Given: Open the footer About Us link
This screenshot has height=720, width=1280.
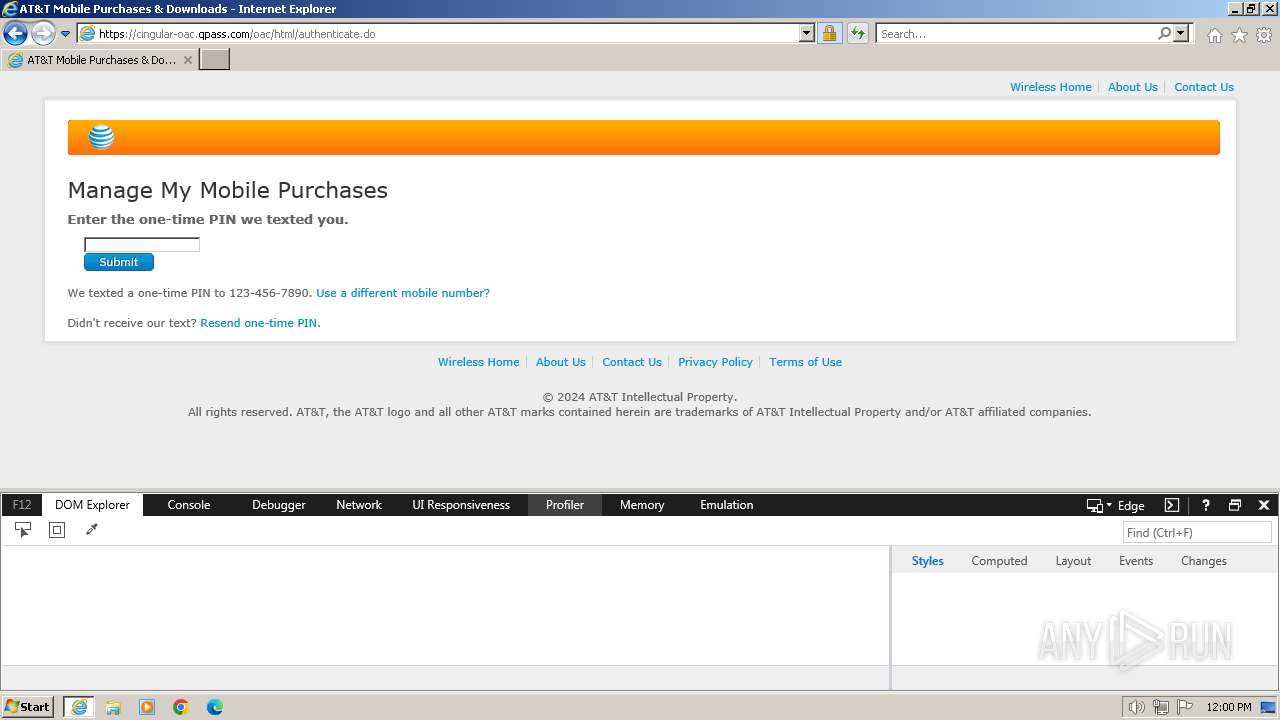Looking at the screenshot, I should pos(560,362).
